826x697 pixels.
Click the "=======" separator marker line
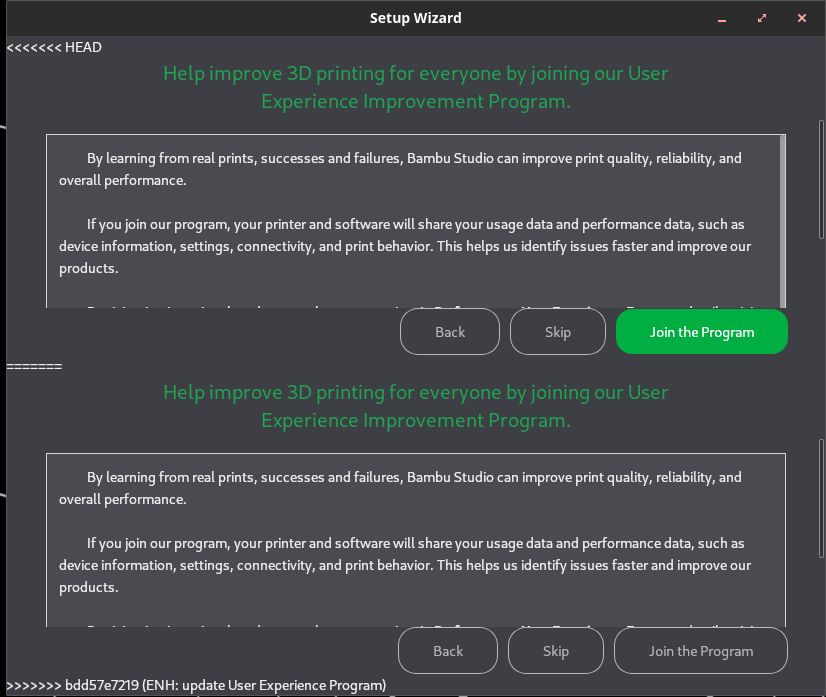tap(34, 366)
